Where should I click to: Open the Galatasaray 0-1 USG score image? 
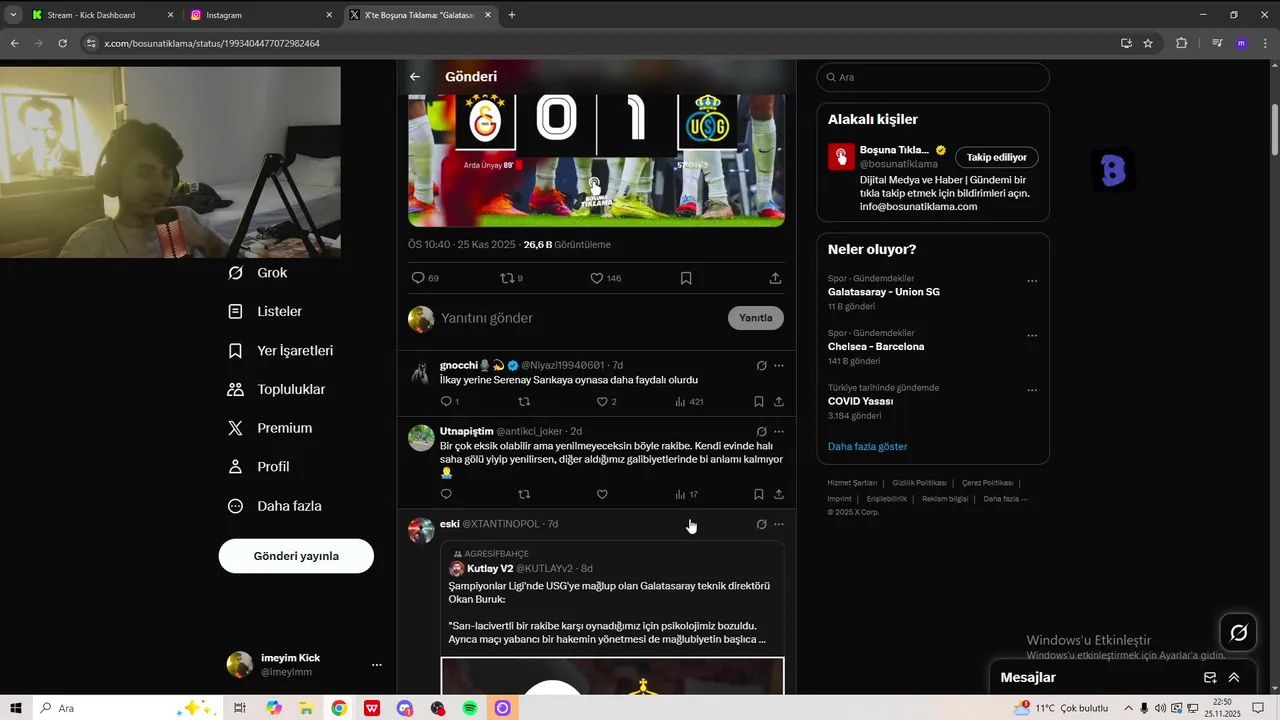(596, 160)
